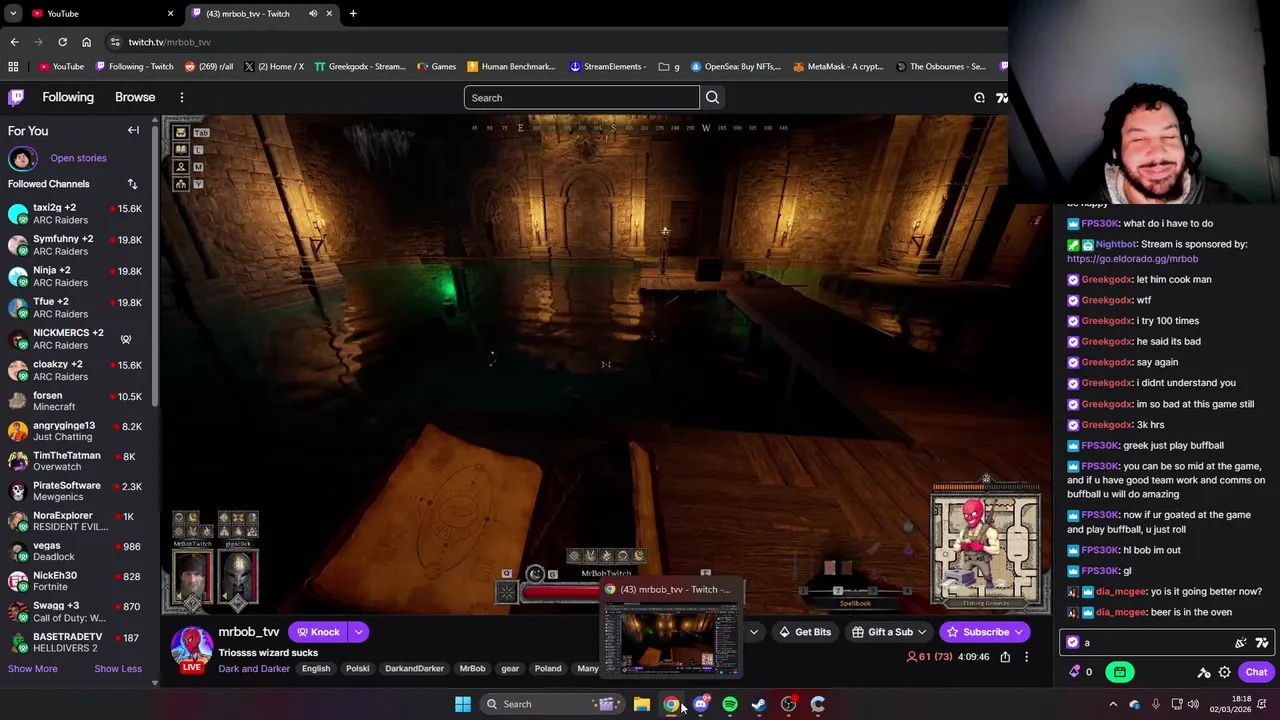Toggle the microphone tray icon

click(1156, 704)
